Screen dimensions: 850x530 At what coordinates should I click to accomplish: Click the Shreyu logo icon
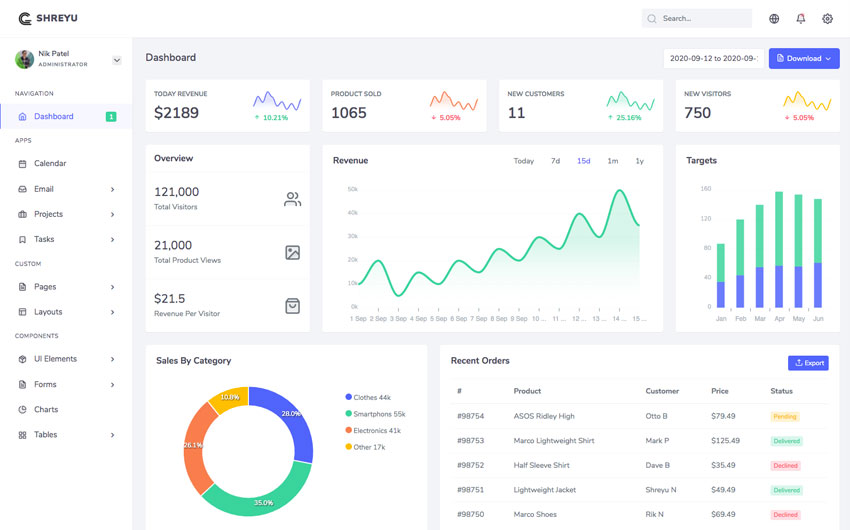tap(25, 18)
